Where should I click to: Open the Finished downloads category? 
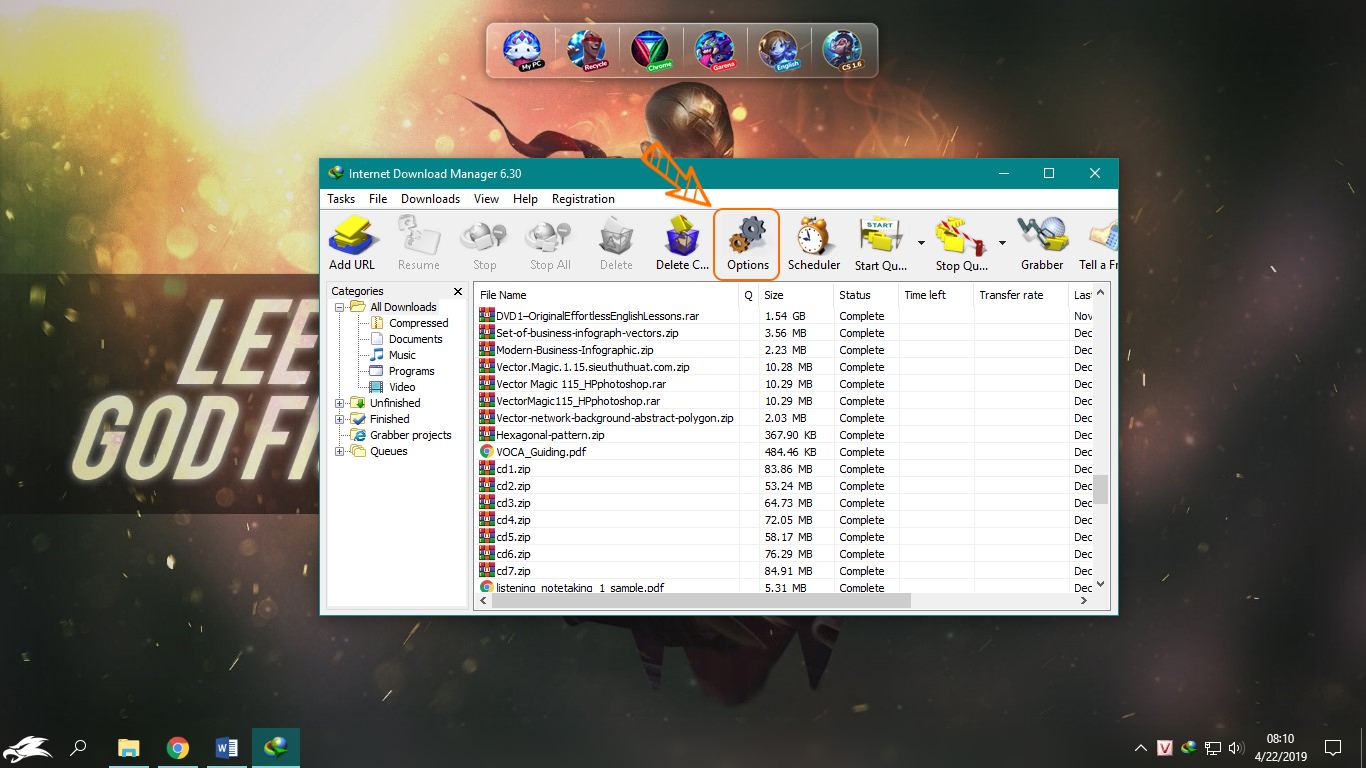pos(388,418)
